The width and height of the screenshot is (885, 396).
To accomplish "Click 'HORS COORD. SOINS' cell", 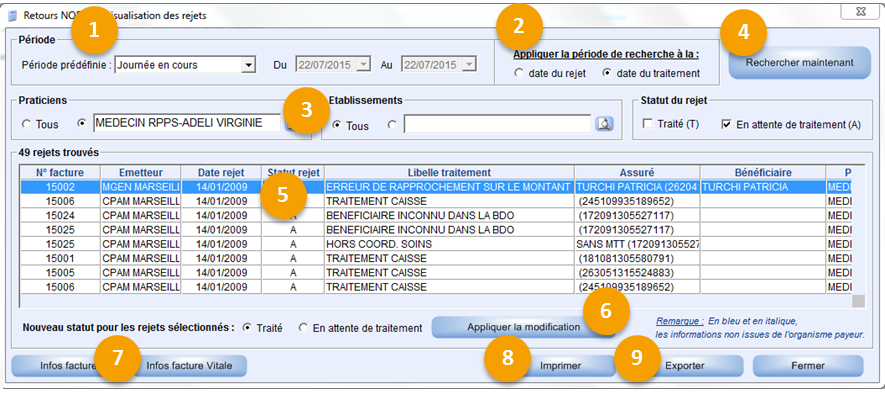I will pos(449,244).
